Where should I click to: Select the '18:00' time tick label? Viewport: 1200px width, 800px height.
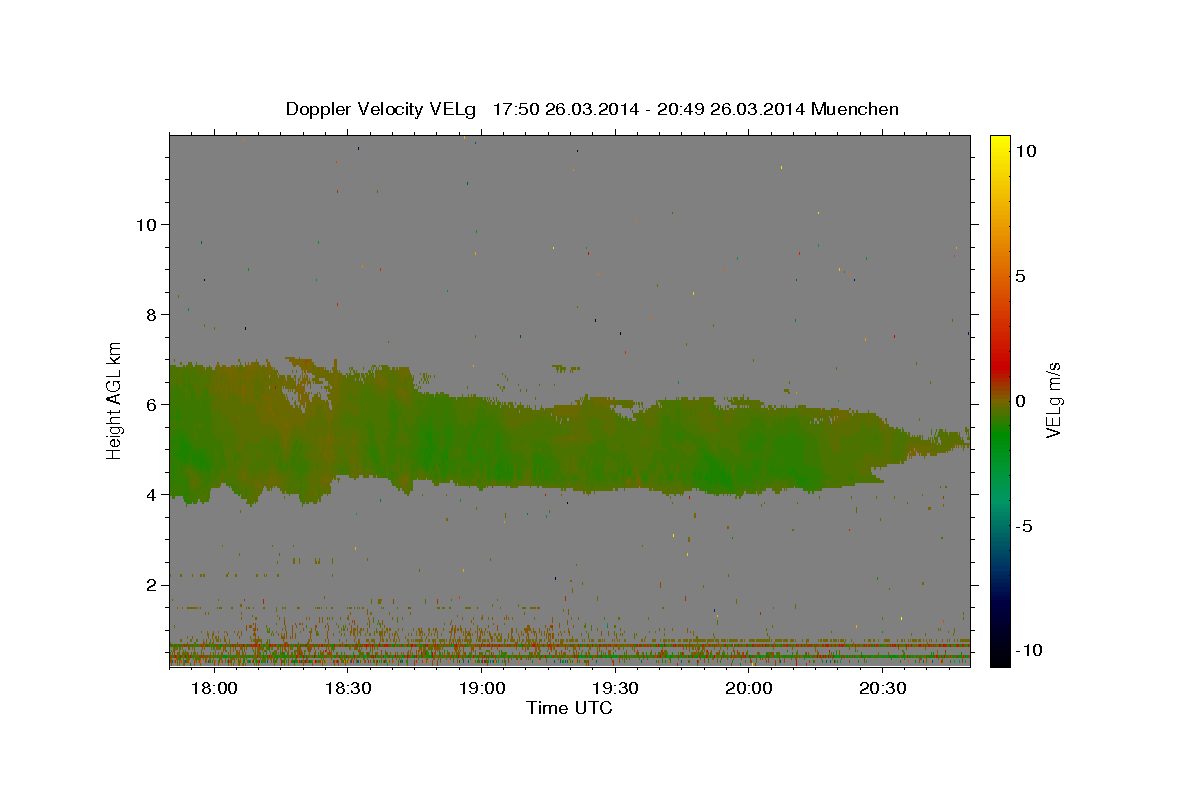pos(215,689)
